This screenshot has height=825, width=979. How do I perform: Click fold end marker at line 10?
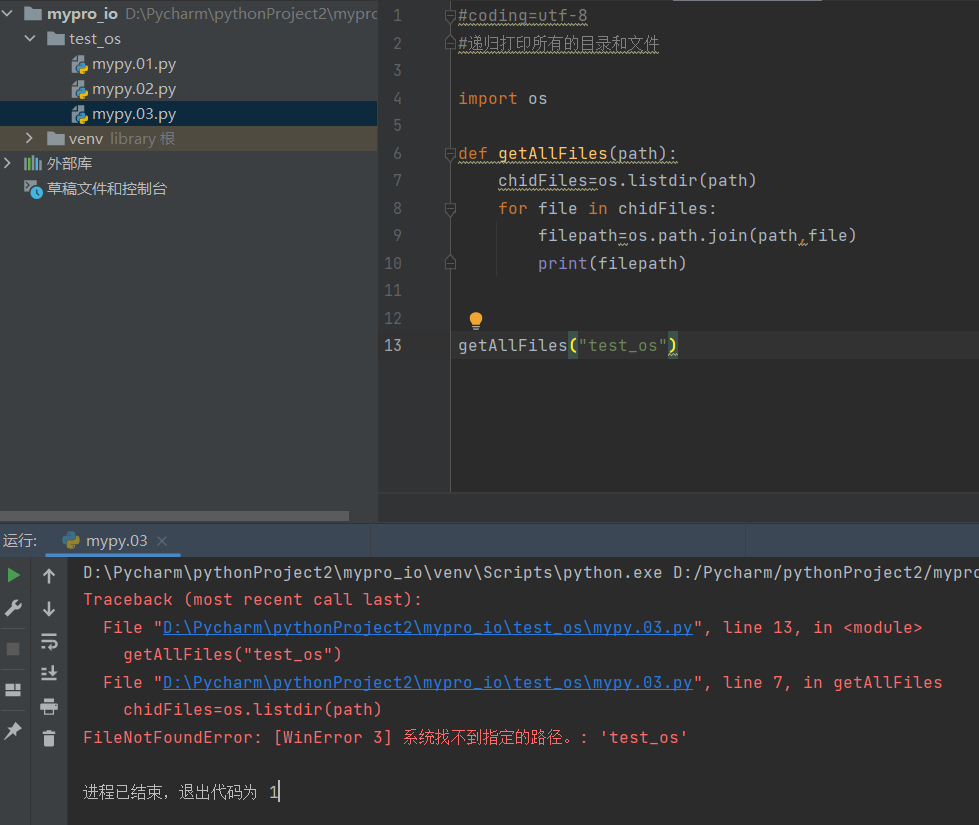click(450, 263)
